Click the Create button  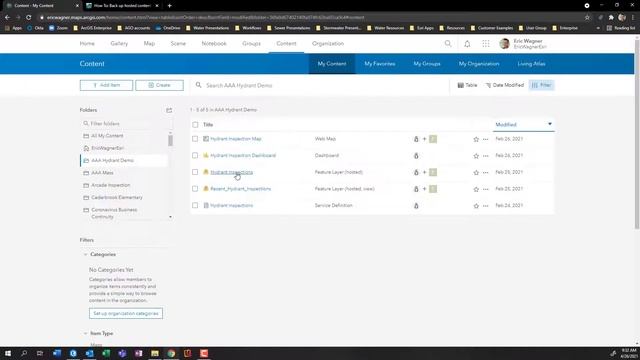point(159,85)
